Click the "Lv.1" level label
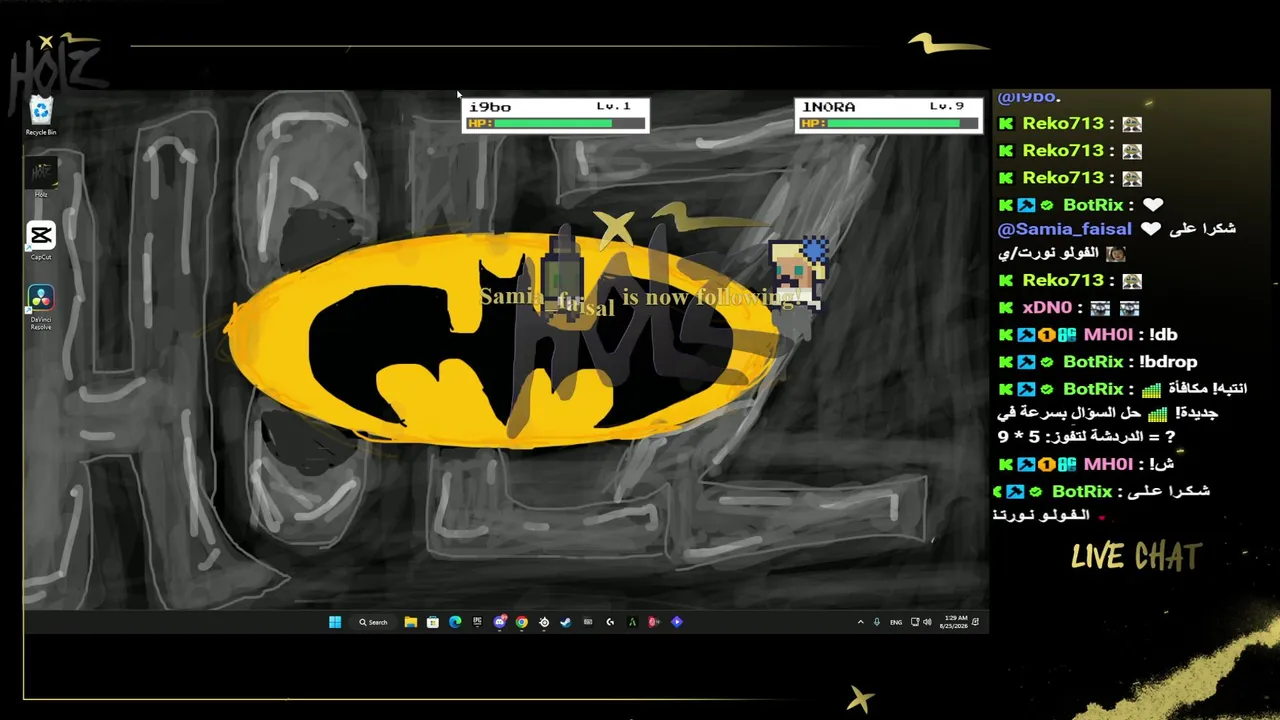Image resolution: width=1280 pixels, height=720 pixels. pyautogui.click(x=613, y=106)
